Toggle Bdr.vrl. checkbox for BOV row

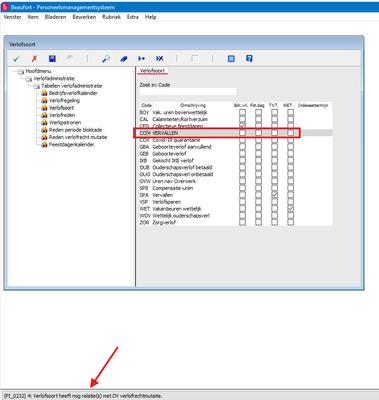(242, 112)
